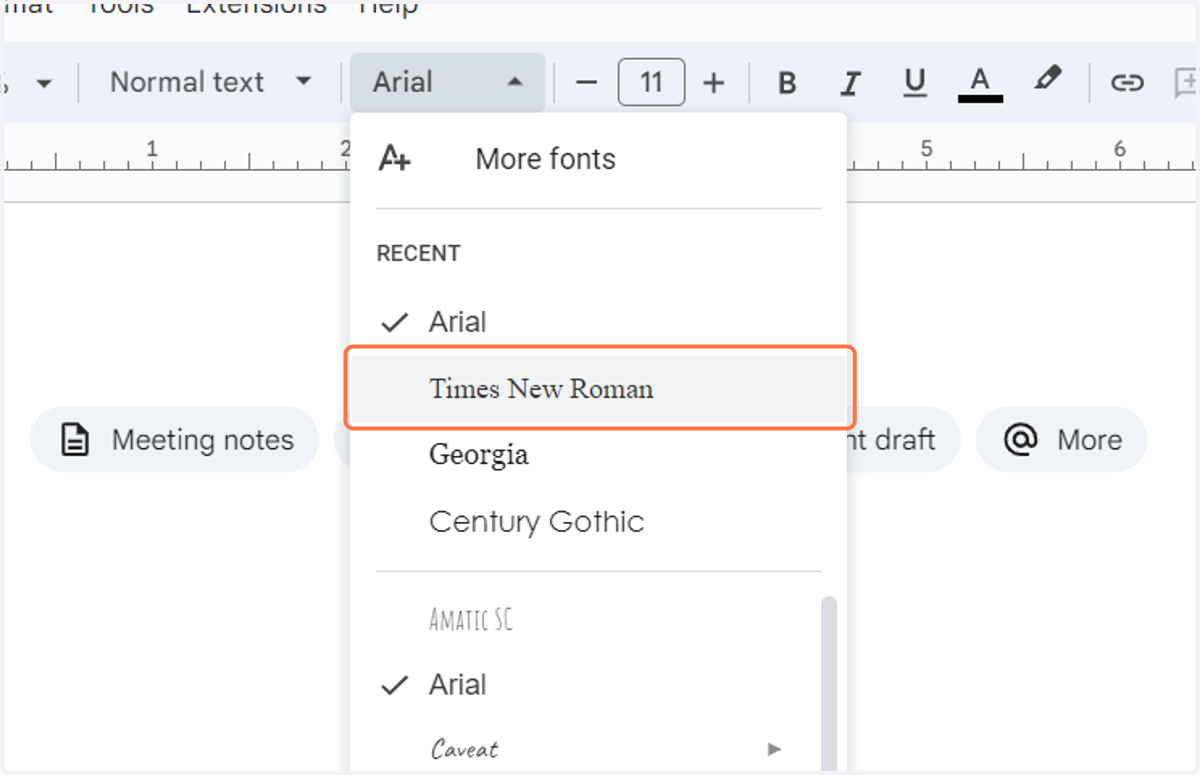Click the font size field showing 11

tap(651, 82)
